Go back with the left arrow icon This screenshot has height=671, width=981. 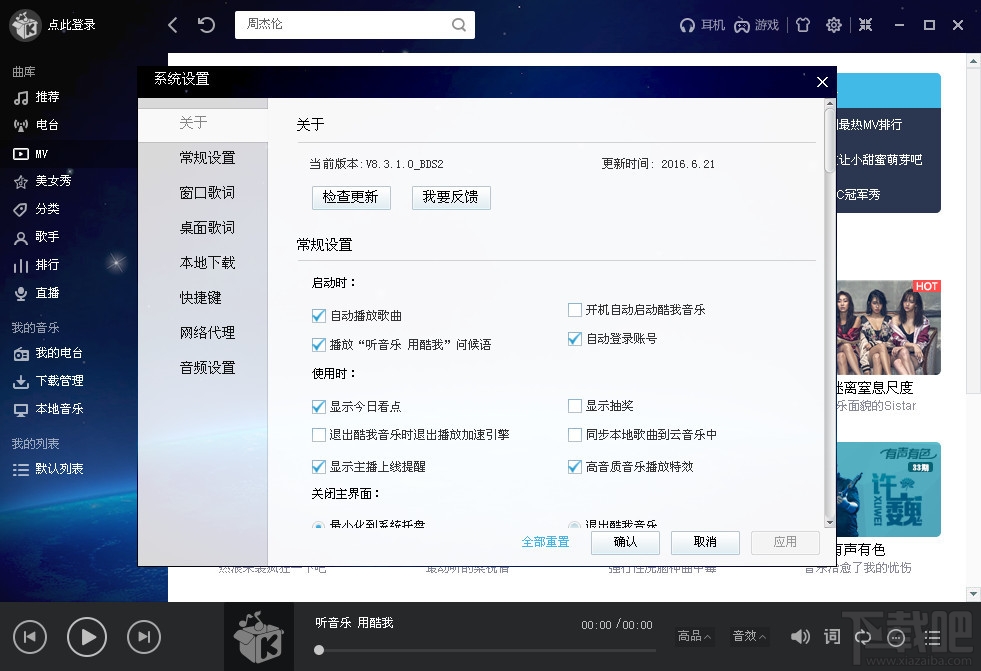[173, 25]
